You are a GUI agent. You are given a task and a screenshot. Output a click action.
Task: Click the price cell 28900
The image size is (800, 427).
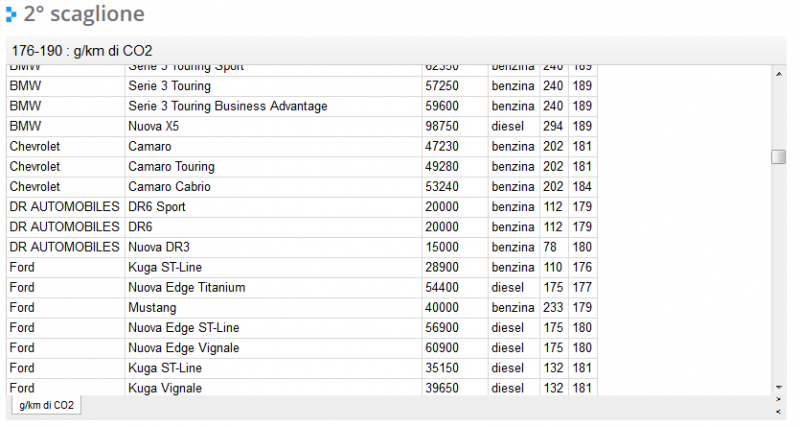click(455, 267)
